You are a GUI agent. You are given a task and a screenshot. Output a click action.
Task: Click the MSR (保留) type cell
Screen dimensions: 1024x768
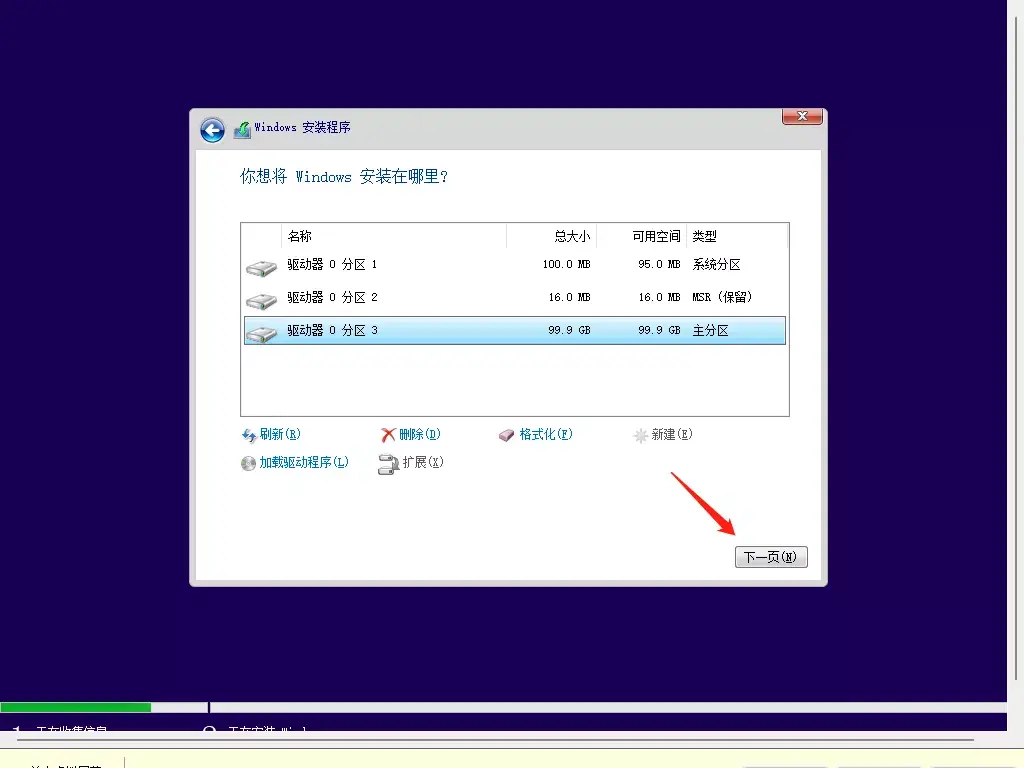[x=722, y=297]
